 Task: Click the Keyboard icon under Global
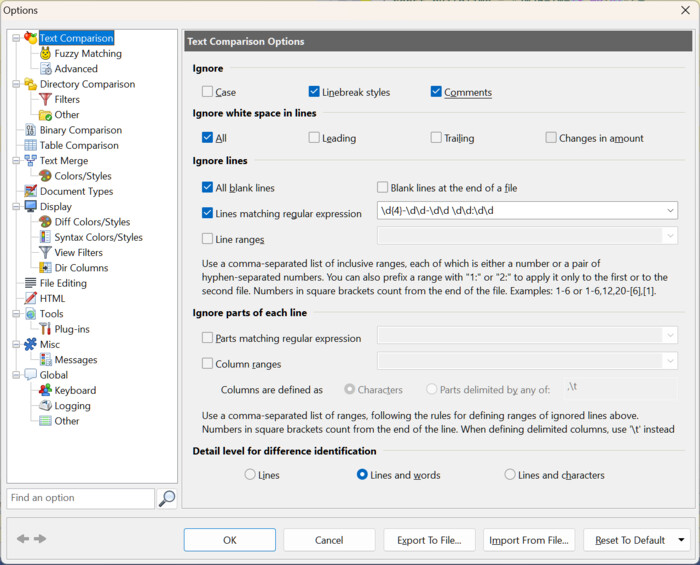45,390
